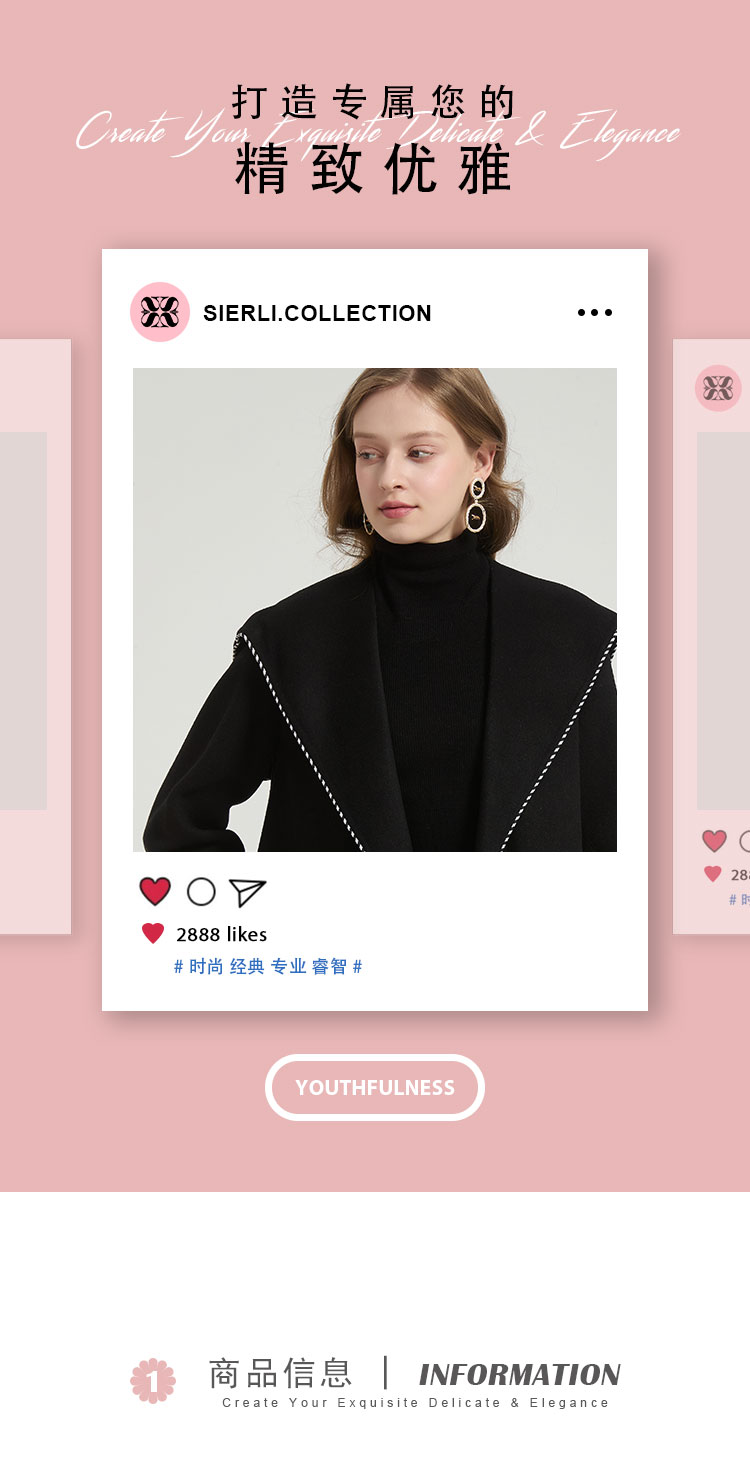Click the 打造专属您的 title text

(x=374, y=102)
